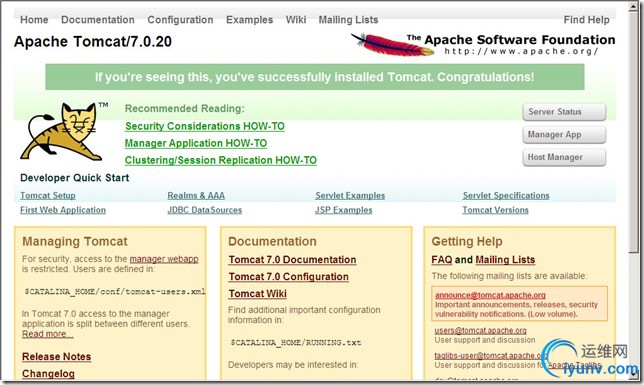Open the Configuration navigation item

click(x=180, y=20)
